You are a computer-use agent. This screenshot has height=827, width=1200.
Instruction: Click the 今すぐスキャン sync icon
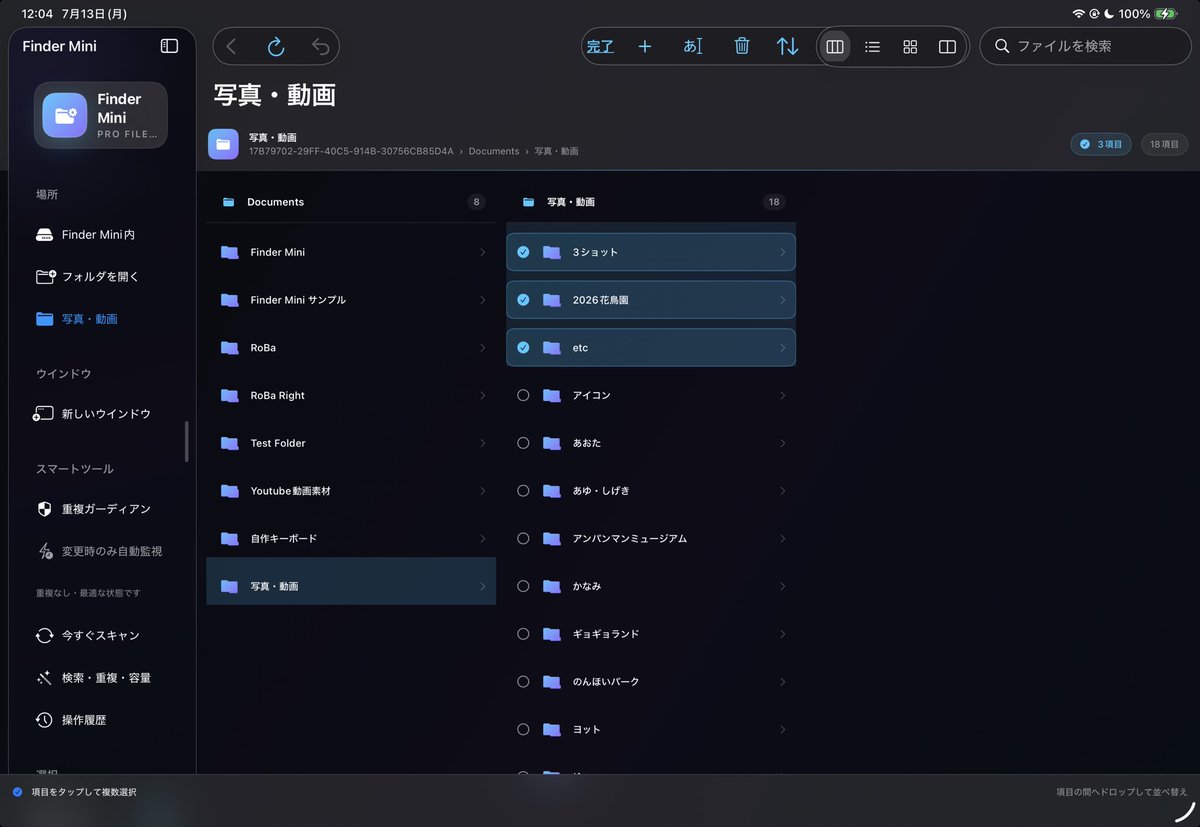click(44, 635)
